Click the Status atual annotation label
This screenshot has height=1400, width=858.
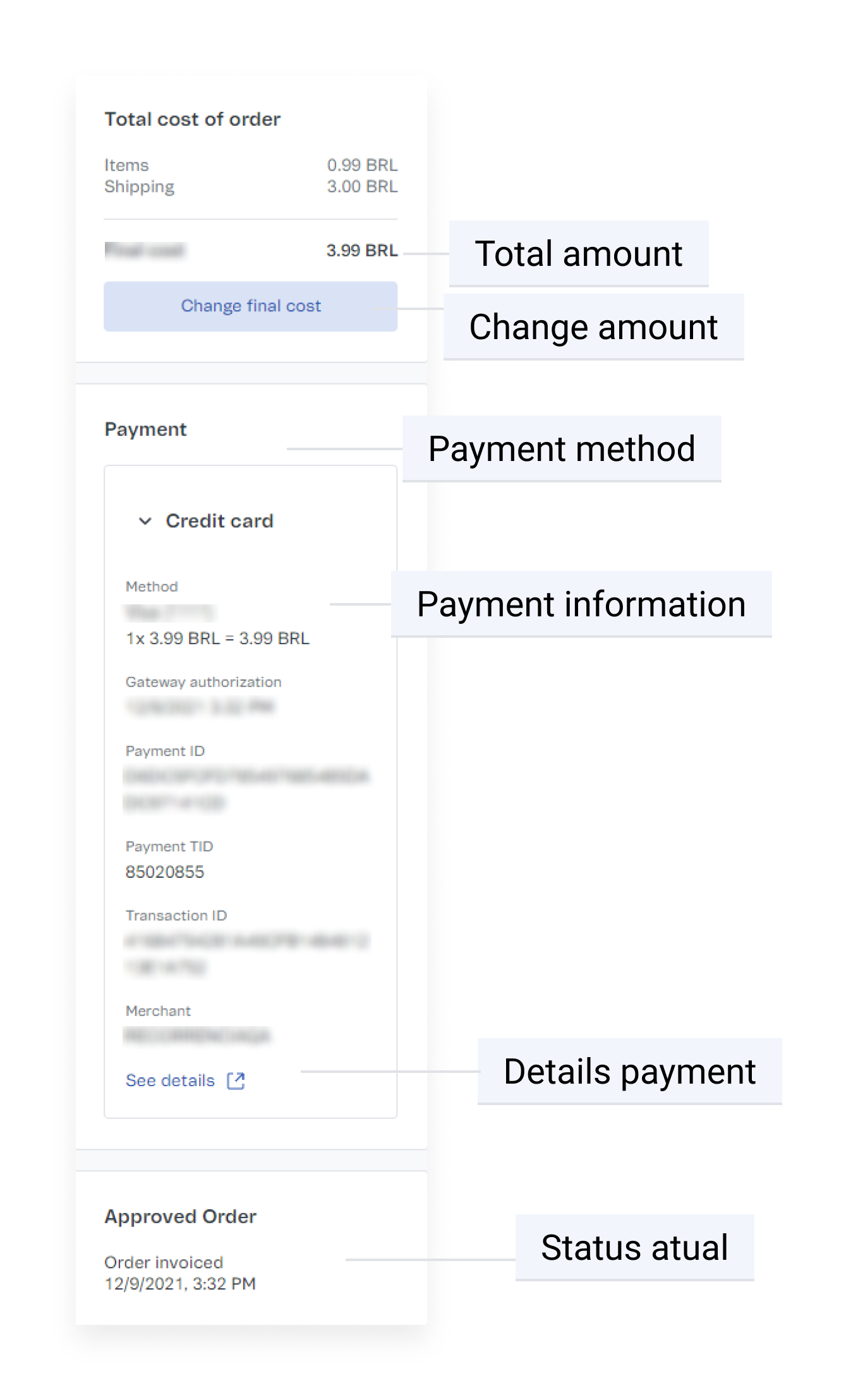click(x=634, y=1248)
